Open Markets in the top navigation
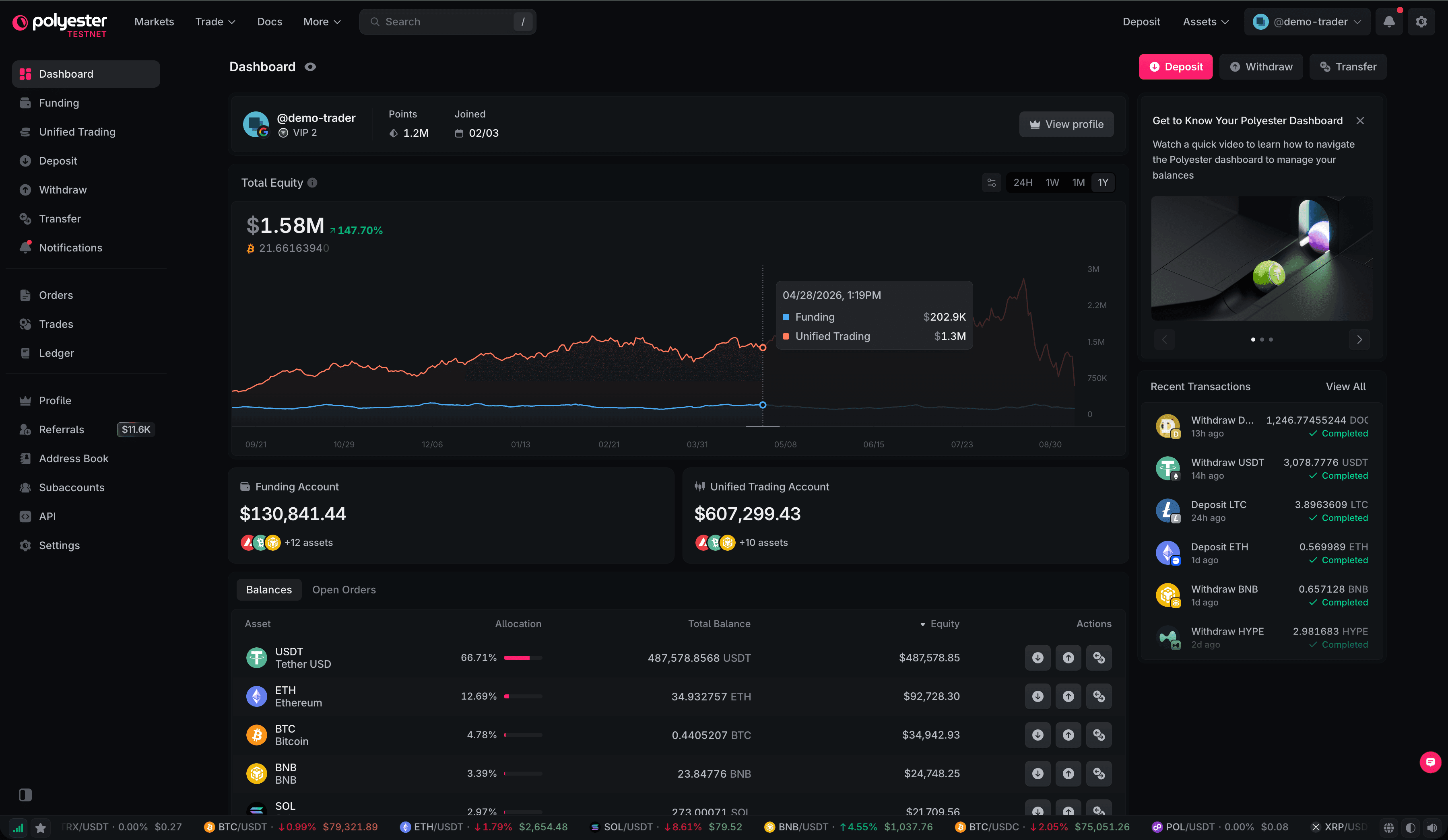This screenshot has height=840, width=1448. 154,22
